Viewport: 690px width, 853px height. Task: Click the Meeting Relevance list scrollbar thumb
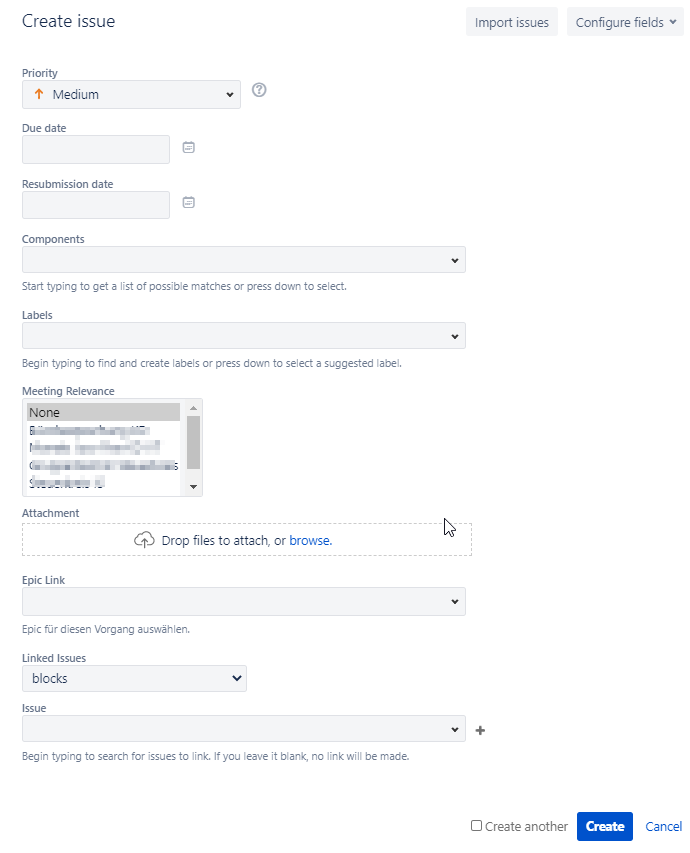tap(193, 442)
